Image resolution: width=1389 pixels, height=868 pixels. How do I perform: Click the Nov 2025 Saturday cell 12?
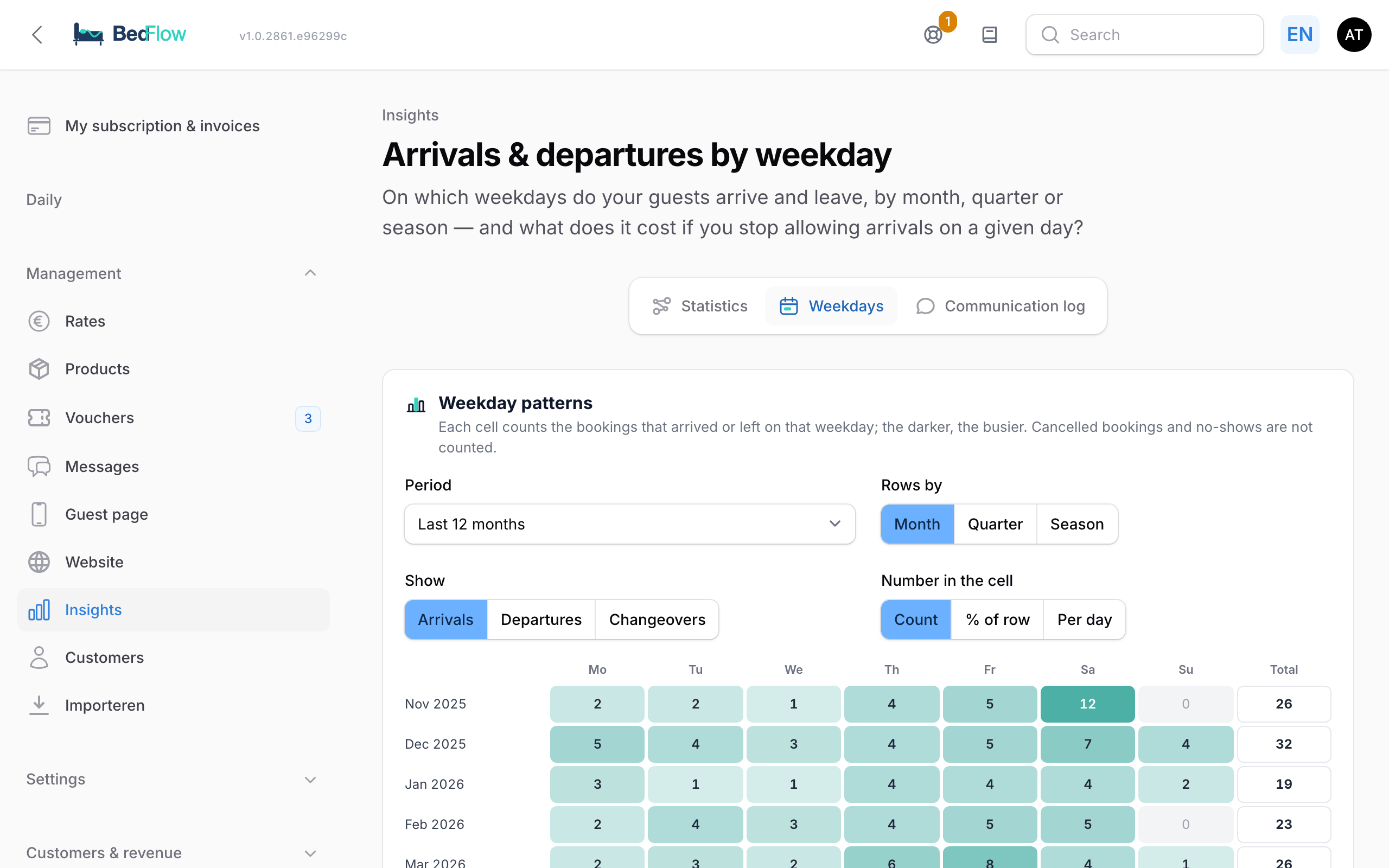tap(1088, 704)
